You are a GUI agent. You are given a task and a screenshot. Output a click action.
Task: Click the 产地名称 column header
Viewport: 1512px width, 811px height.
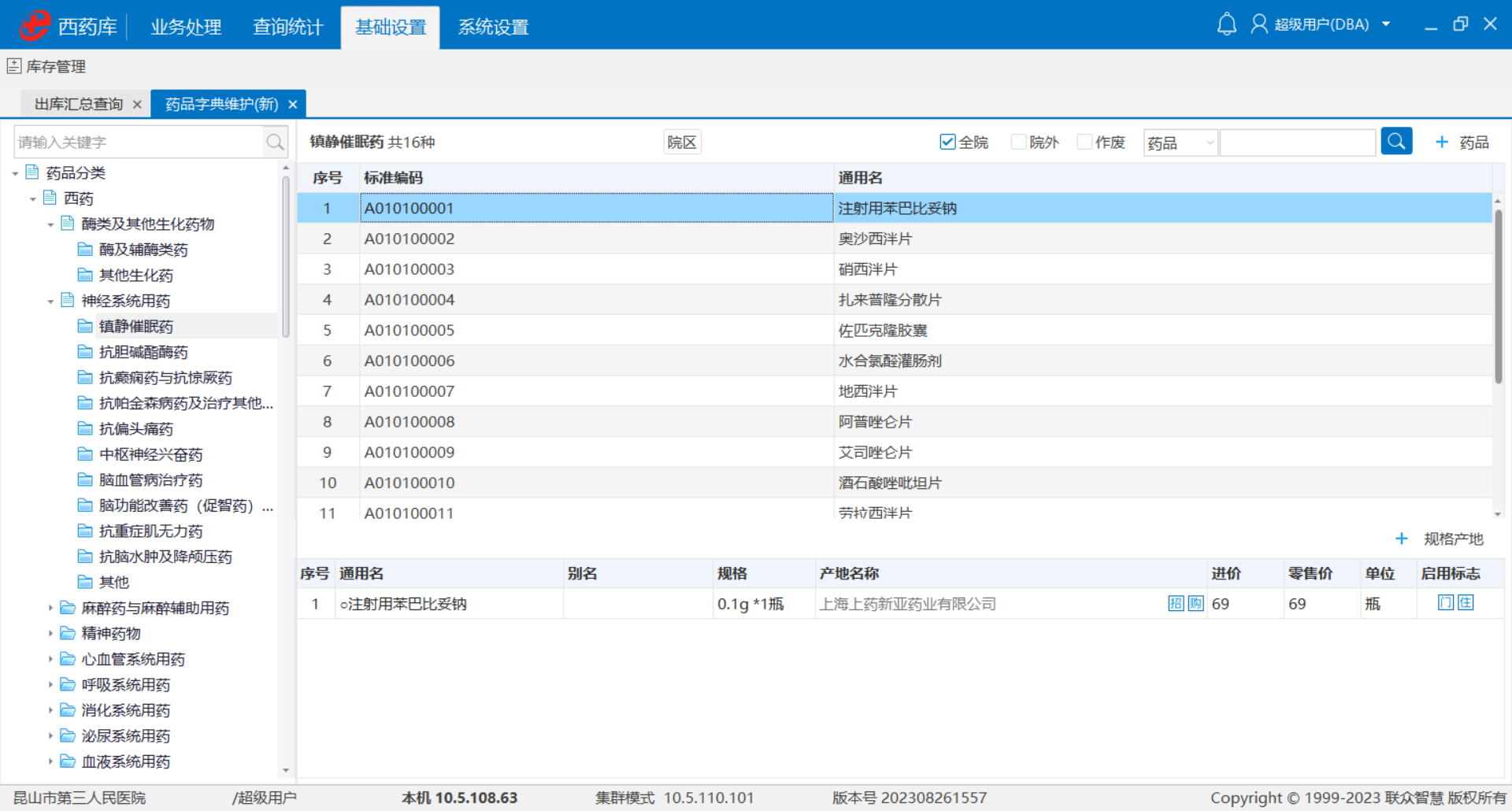point(1012,573)
